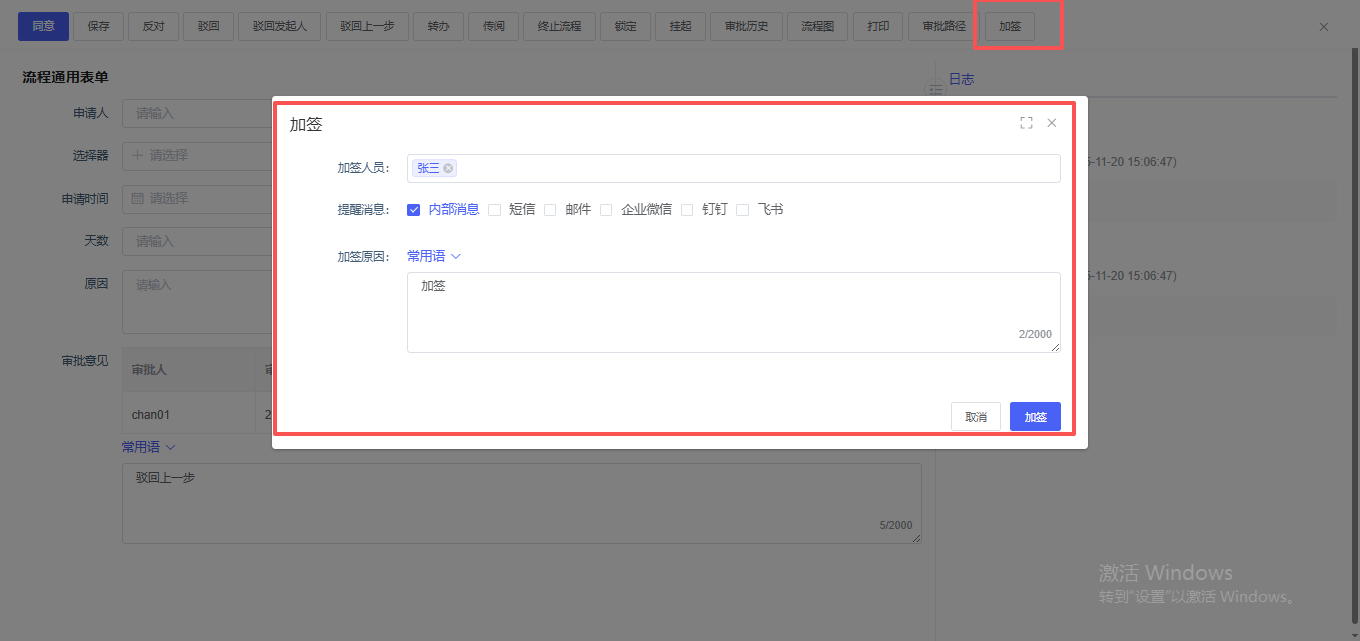This screenshot has height=641, width=1360.
Task: Click the 取消 button in the dialog
Action: point(975,417)
